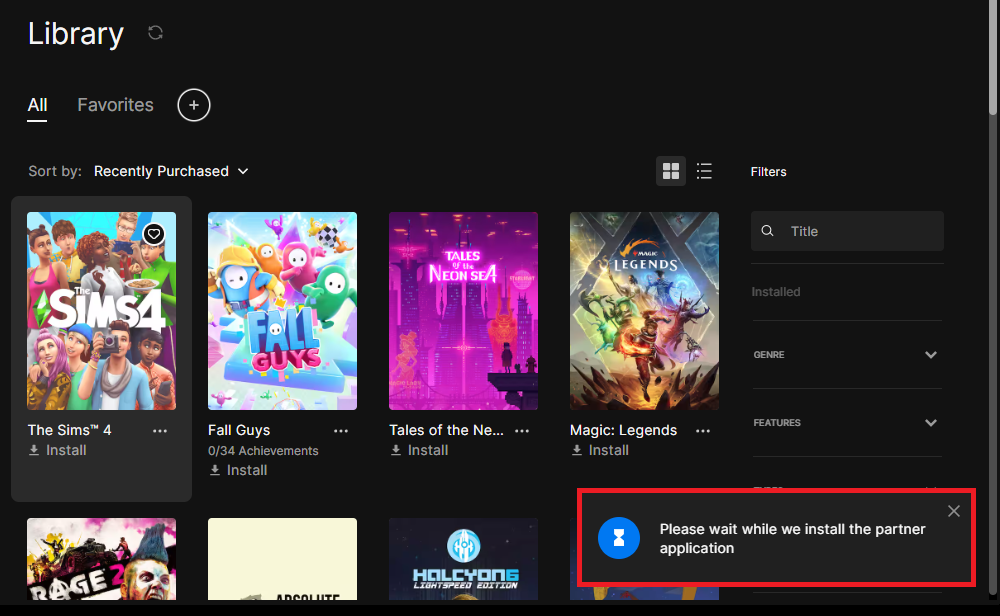
Task: Click the Library refresh icon
Action: pos(155,33)
